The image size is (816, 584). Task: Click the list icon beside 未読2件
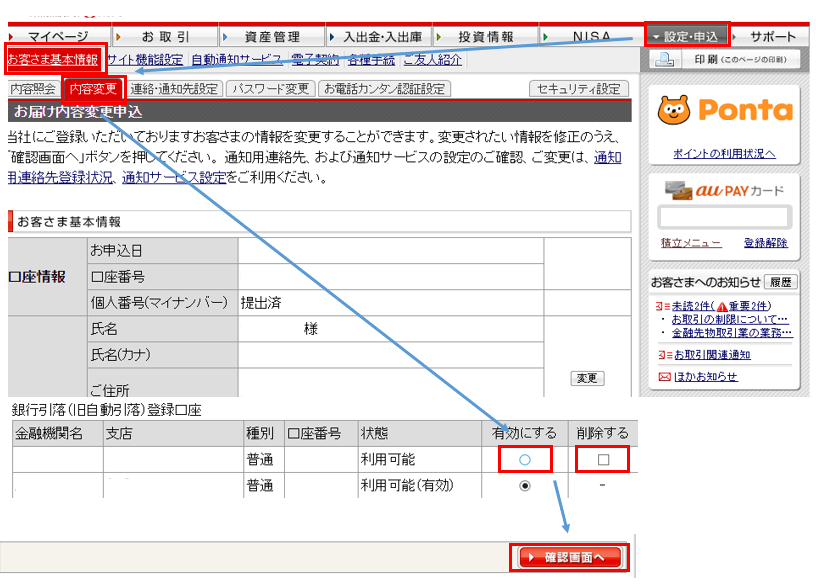pyautogui.click(x=663, y=306)
